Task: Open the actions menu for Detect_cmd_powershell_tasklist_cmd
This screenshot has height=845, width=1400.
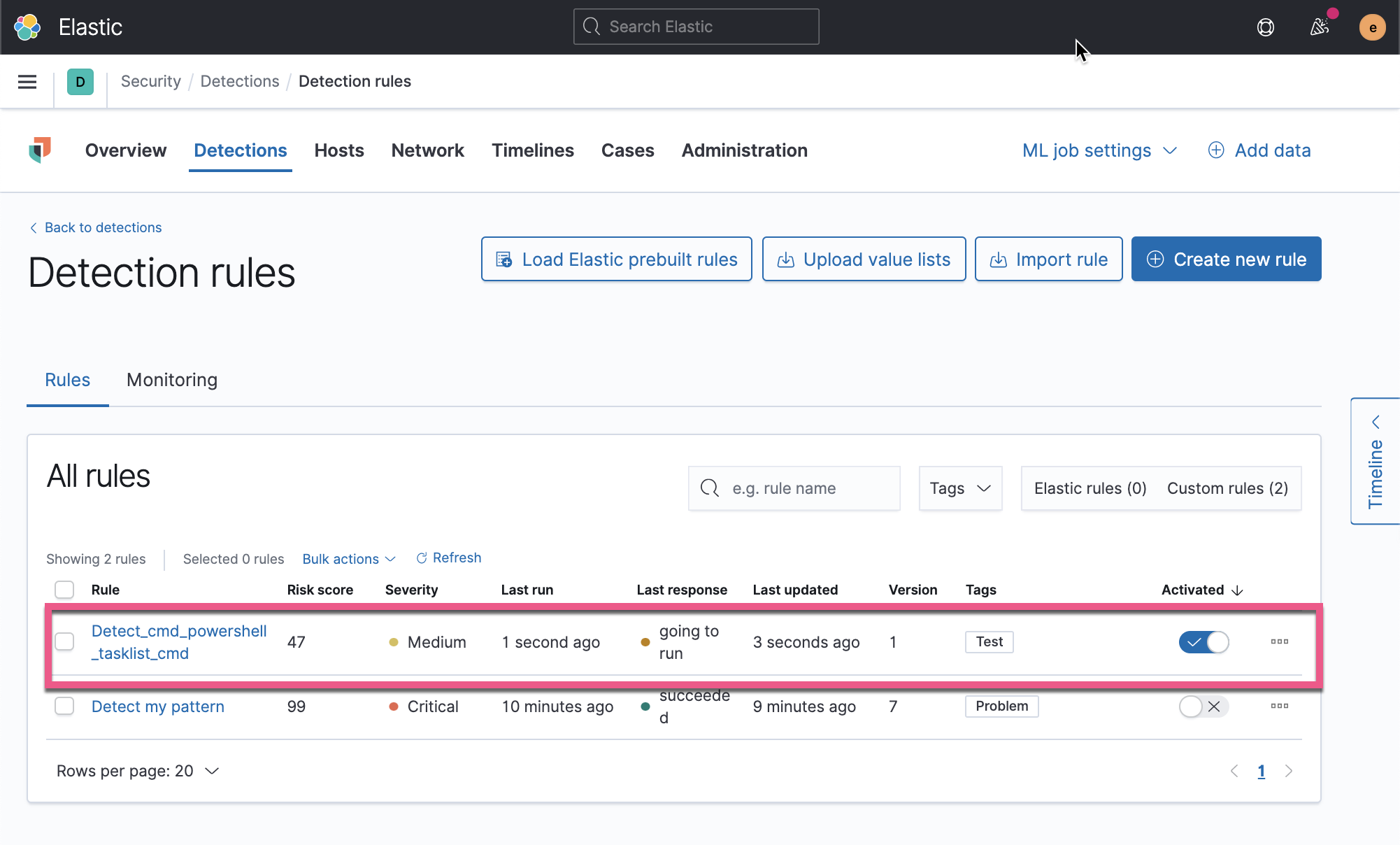Action: 1279,641
